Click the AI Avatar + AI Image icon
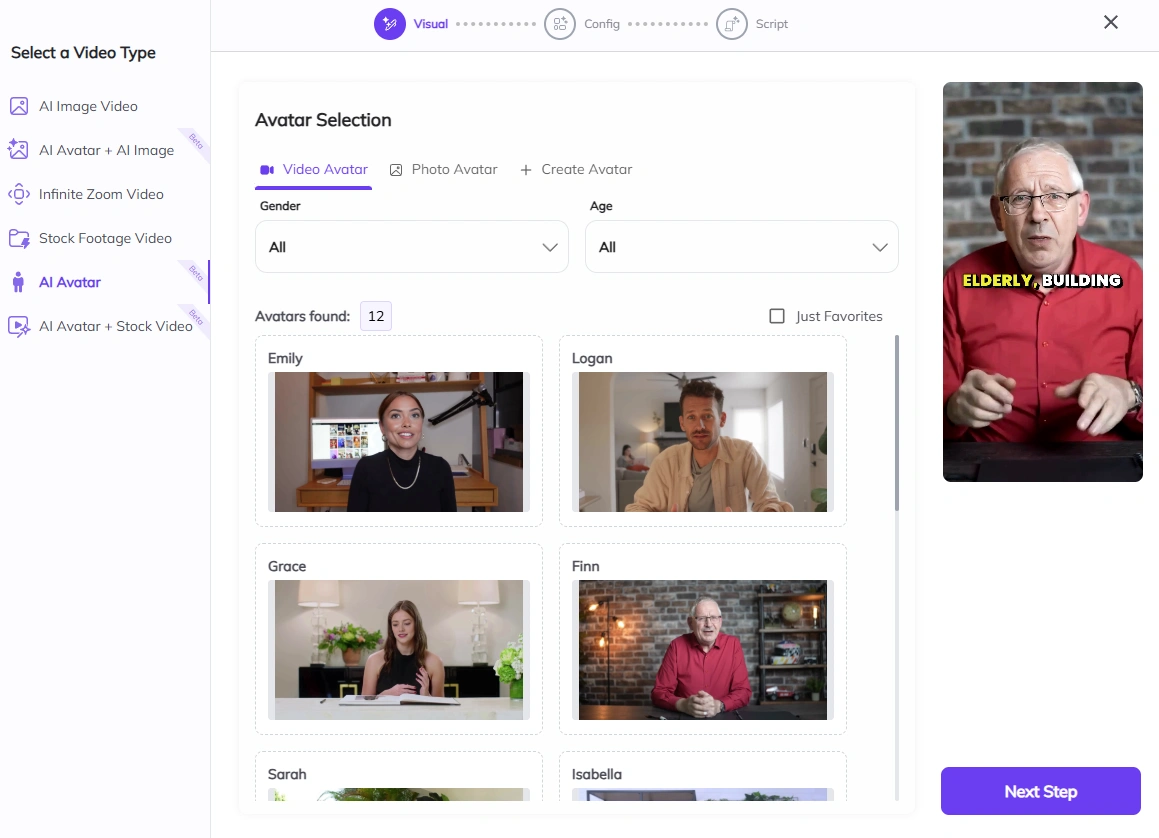 (x=18, y=150)
